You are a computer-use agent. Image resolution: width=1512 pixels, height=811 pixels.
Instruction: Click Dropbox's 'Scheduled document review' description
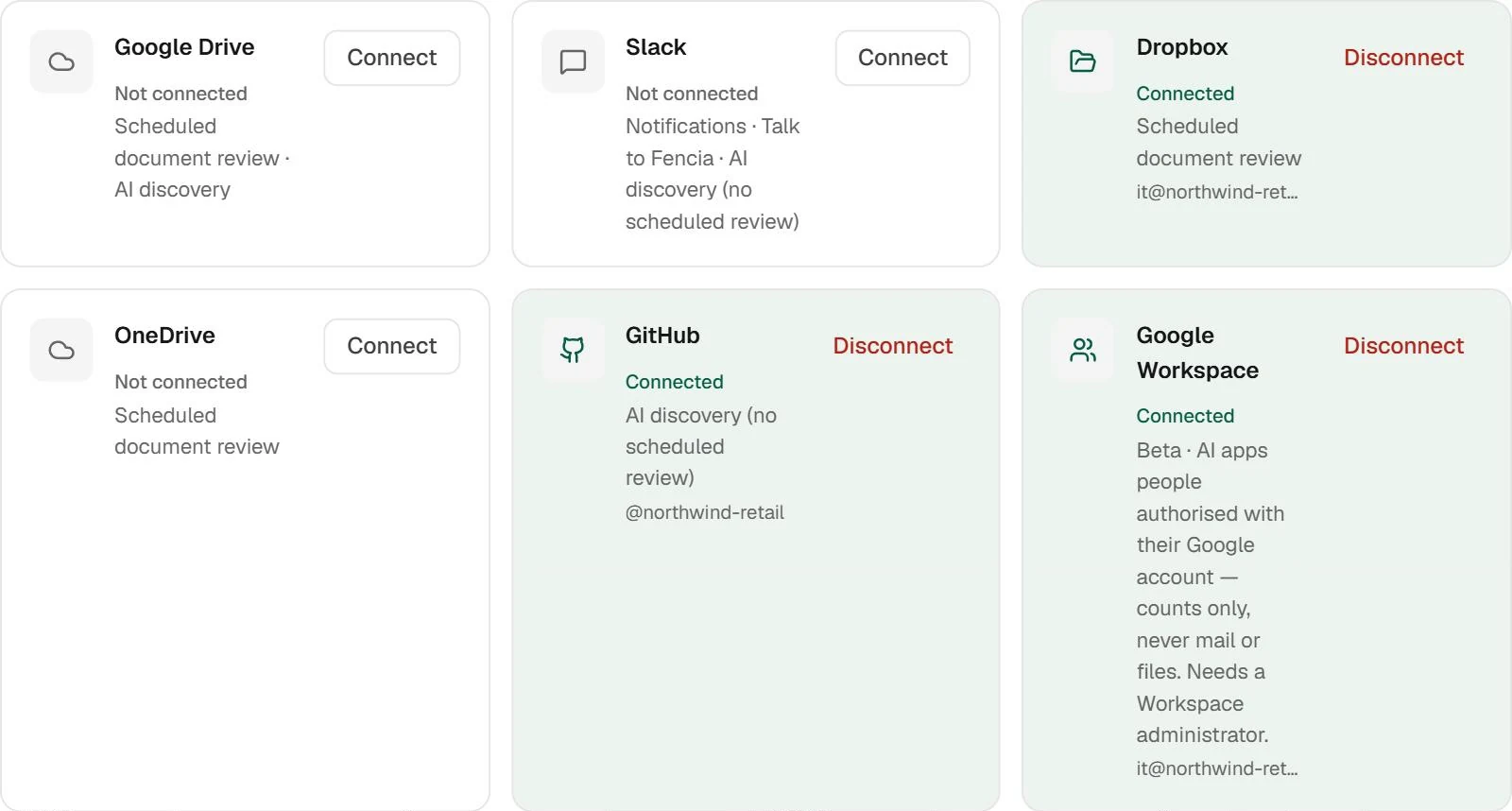(1219, 142)
